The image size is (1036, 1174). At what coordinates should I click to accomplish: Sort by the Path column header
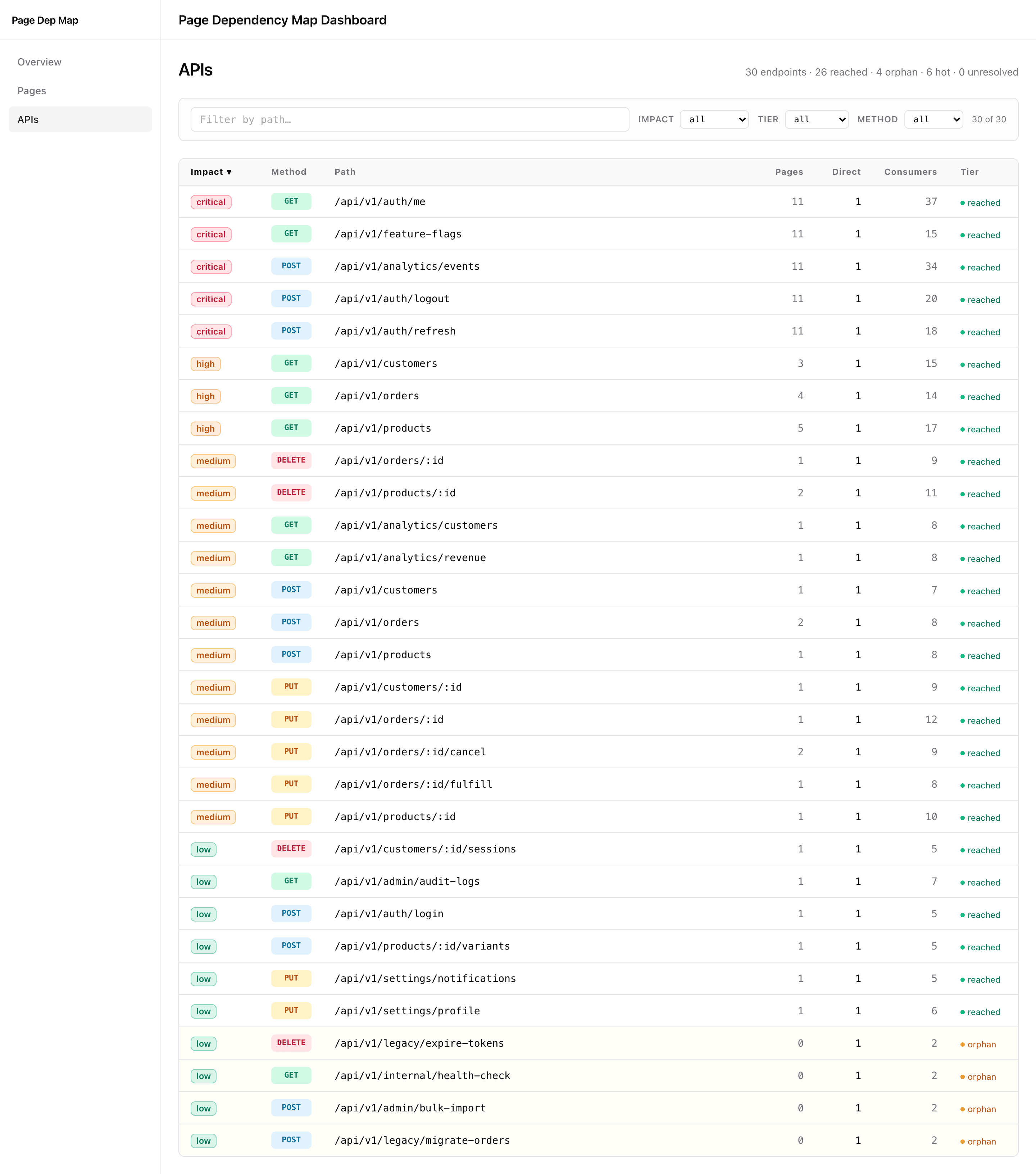pos(345,172)
